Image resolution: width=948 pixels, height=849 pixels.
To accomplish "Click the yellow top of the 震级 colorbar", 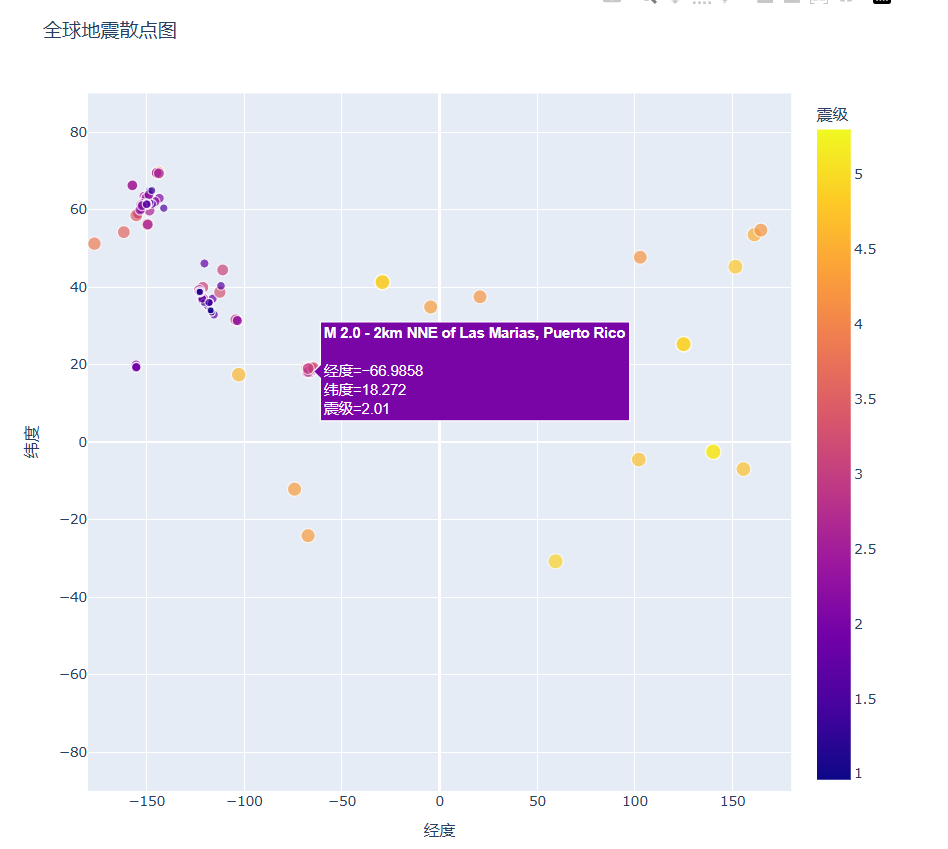I will point(834,134).
